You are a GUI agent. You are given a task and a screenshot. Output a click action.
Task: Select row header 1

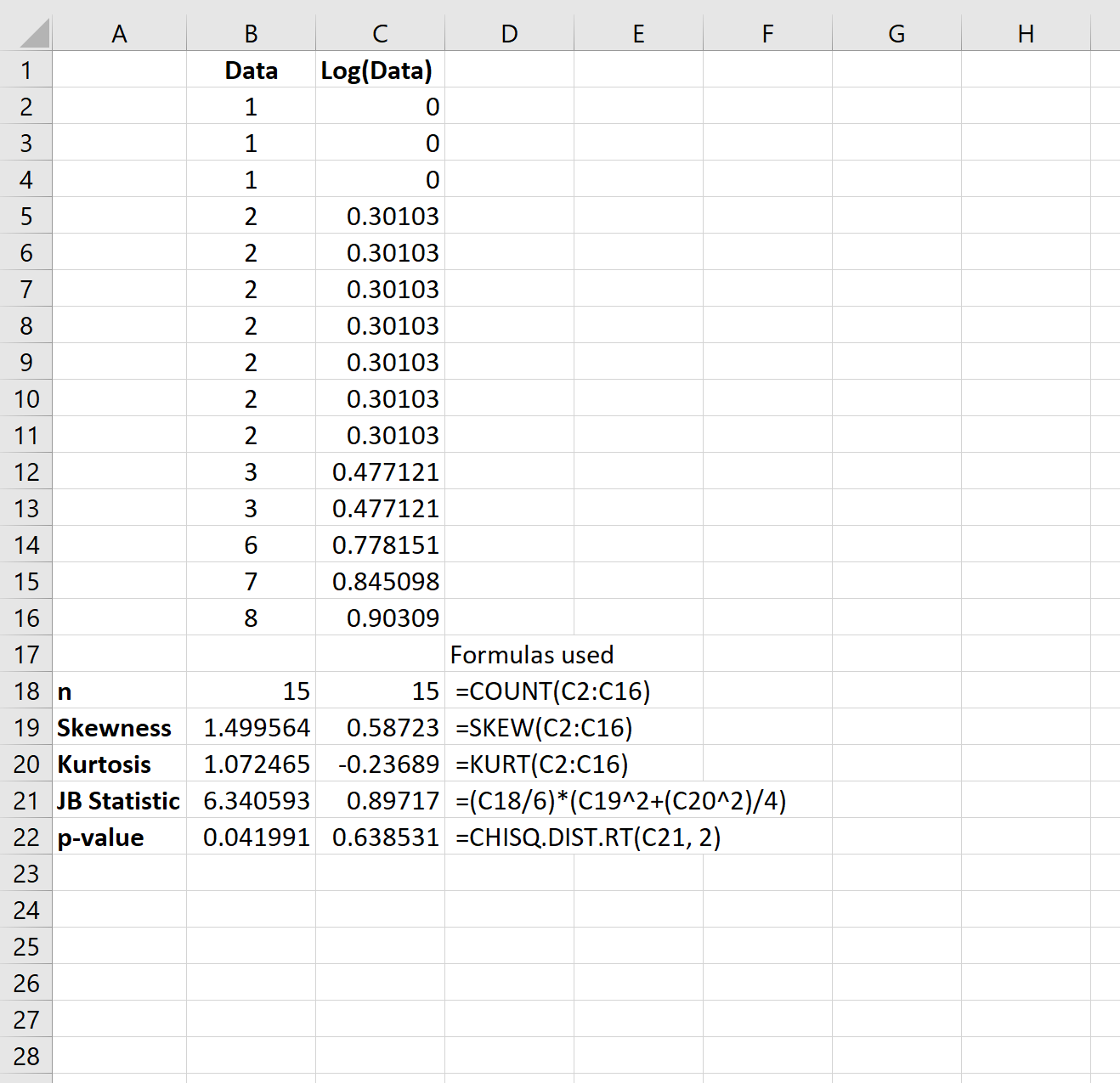(x=26, y=71)
